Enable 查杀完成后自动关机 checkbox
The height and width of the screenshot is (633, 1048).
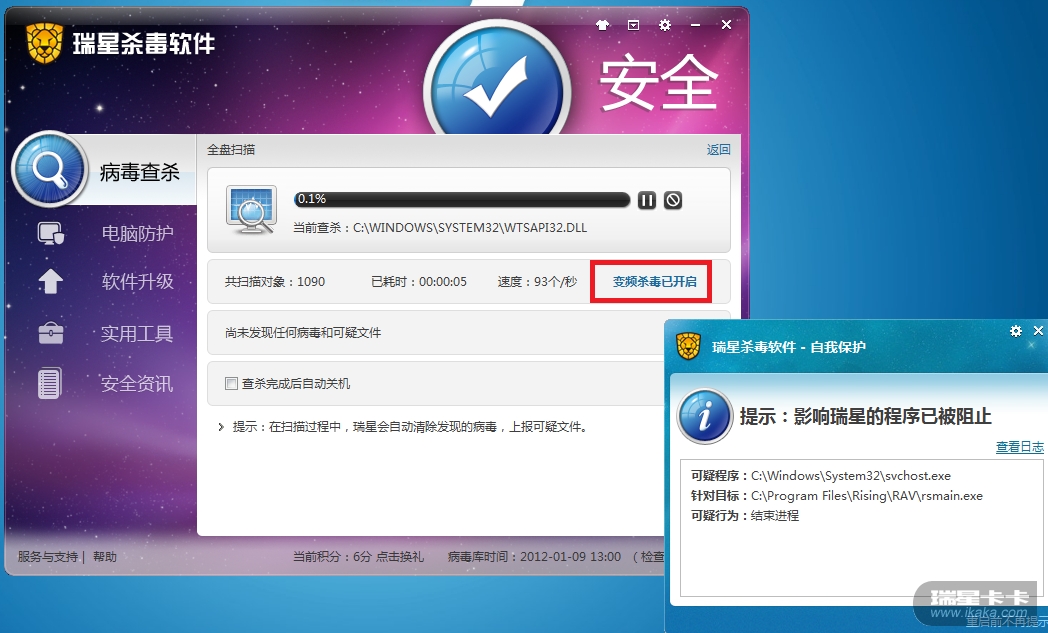click(231, 384)
